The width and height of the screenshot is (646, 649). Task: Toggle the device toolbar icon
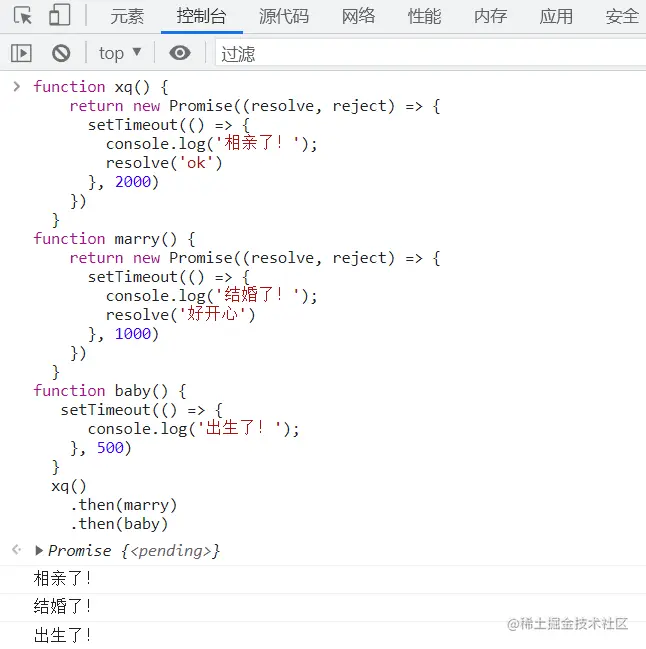tap(60, 16)
